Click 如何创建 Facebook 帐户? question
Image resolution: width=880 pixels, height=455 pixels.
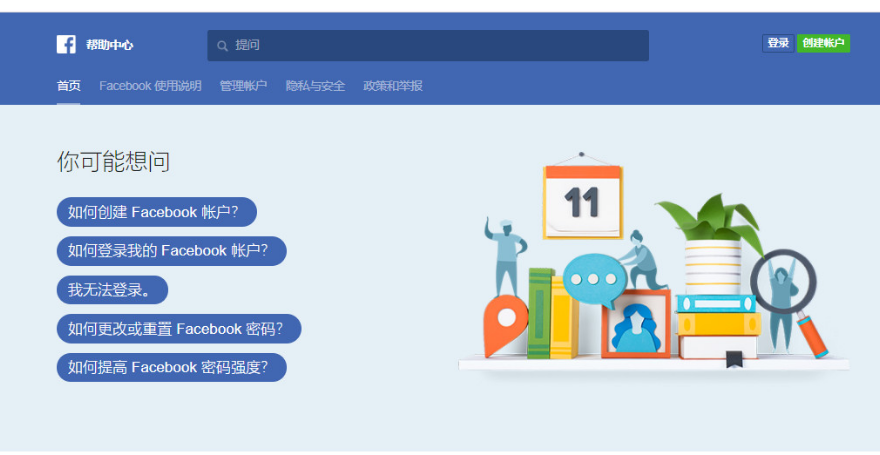pyautogui.click(x=157, y=212)
